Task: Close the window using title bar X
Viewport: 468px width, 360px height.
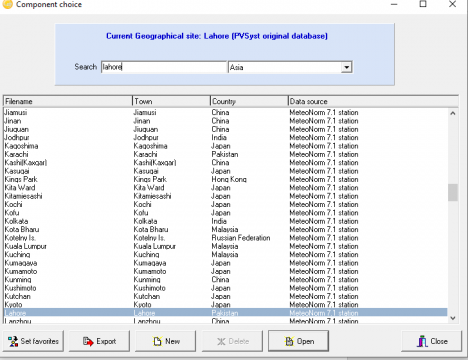Action: point(452,4)
